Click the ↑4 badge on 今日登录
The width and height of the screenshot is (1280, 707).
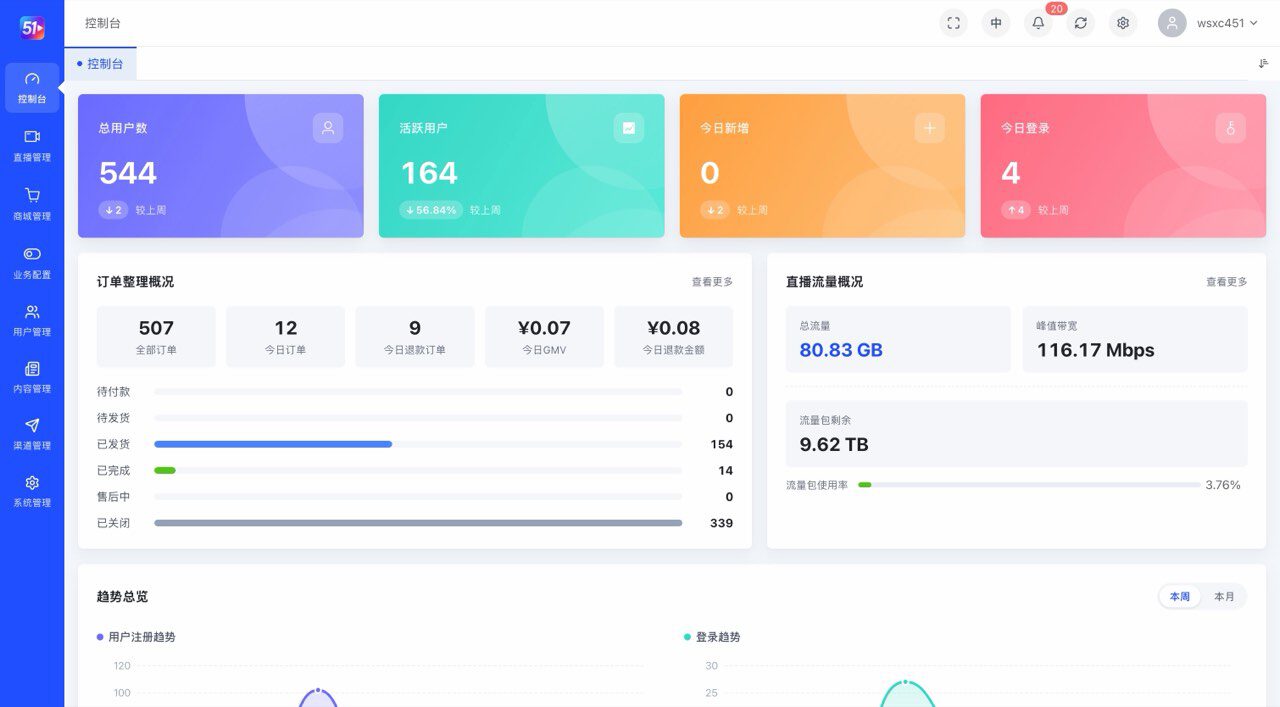click(1016, 210)
